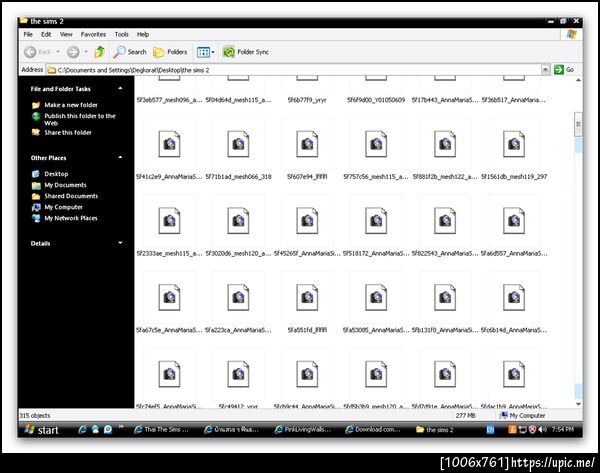This screenshot has height=473, width=600.
Task: Collapse the File and Folder Tasks panel
Action: 120,88
